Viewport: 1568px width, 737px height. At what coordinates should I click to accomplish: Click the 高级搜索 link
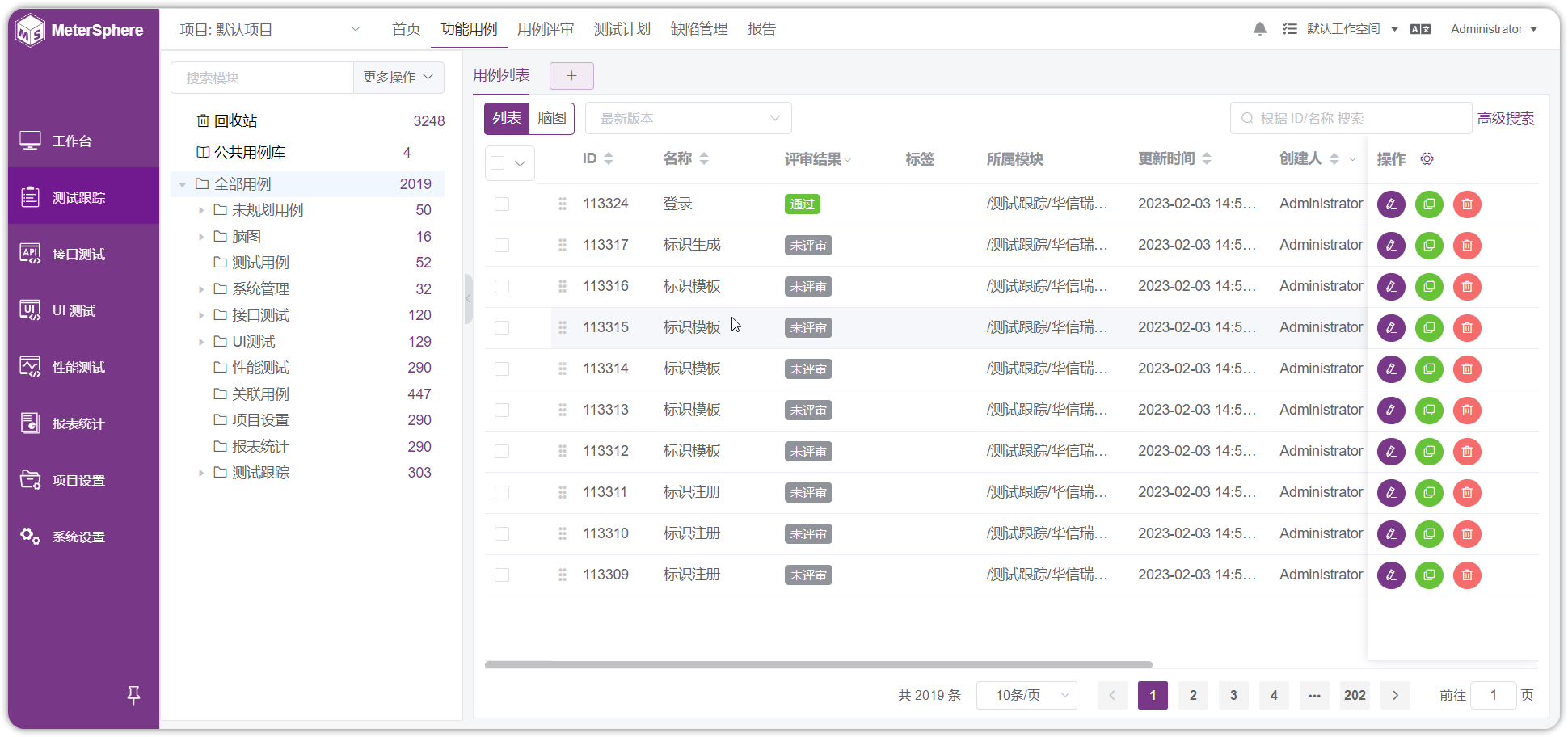click(1506, 119)
